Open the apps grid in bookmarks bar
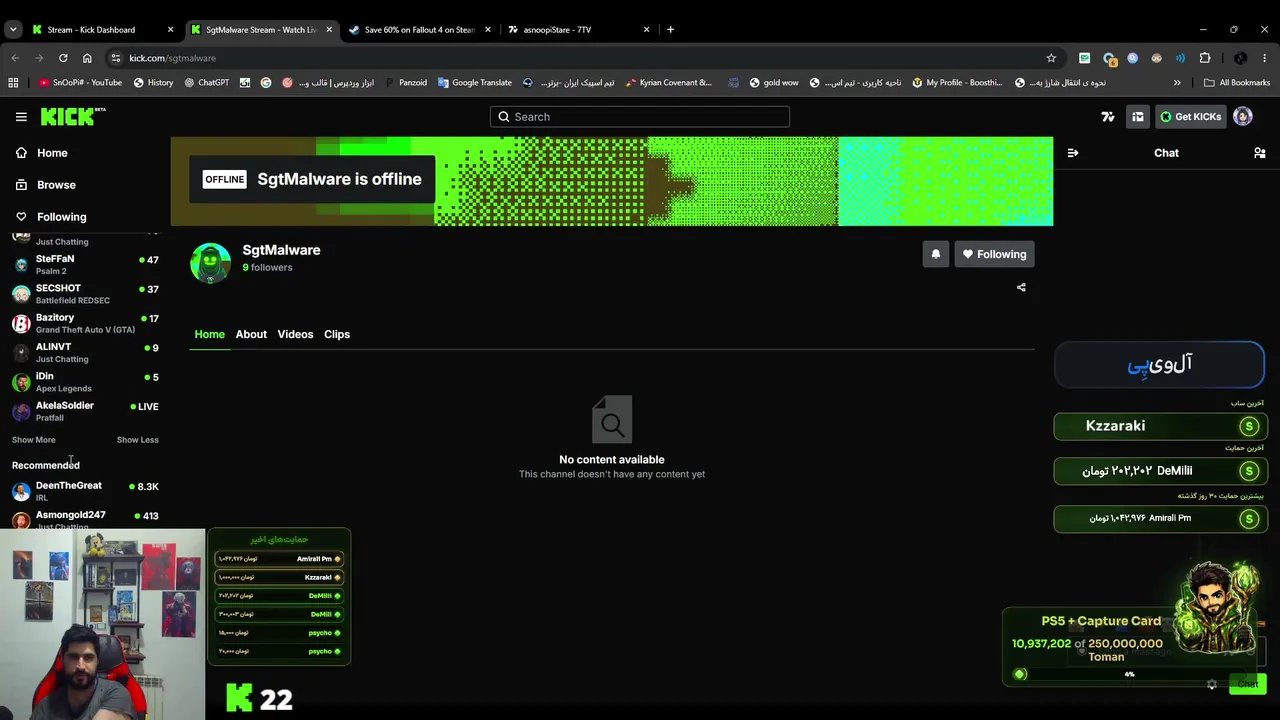 (x=13, y=83)
